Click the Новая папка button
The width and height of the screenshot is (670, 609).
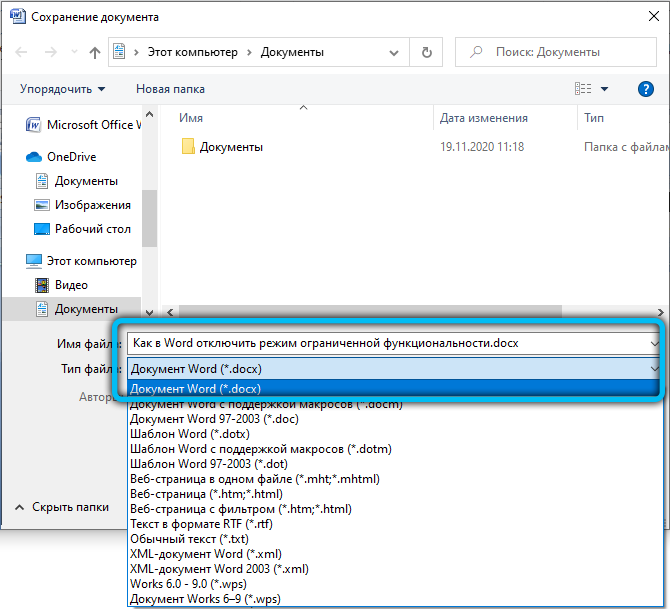click(170, 89)
